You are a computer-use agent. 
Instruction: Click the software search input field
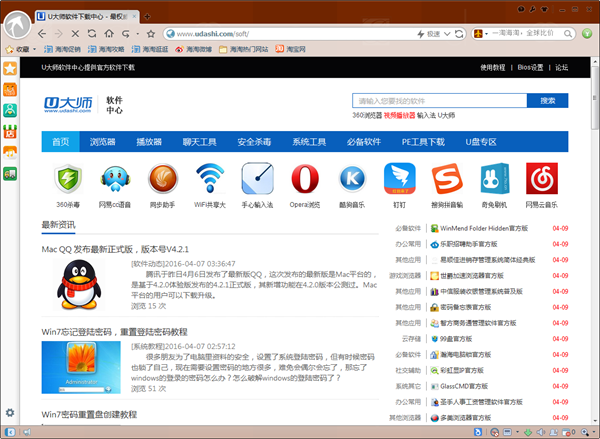438,101
